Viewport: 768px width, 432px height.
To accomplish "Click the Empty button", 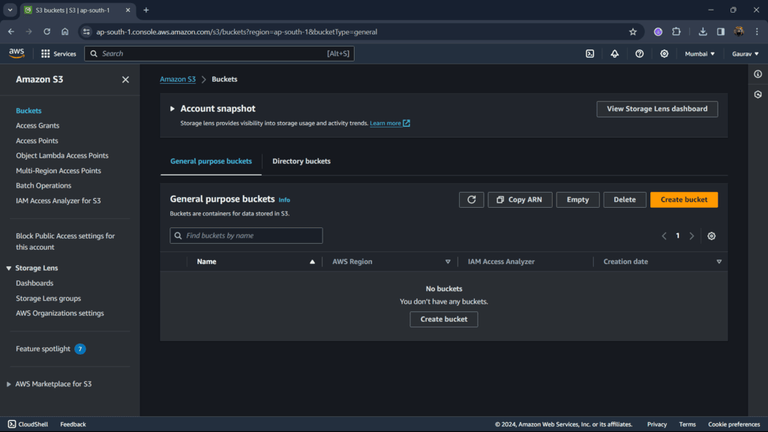I will click(x=577, y=200).
